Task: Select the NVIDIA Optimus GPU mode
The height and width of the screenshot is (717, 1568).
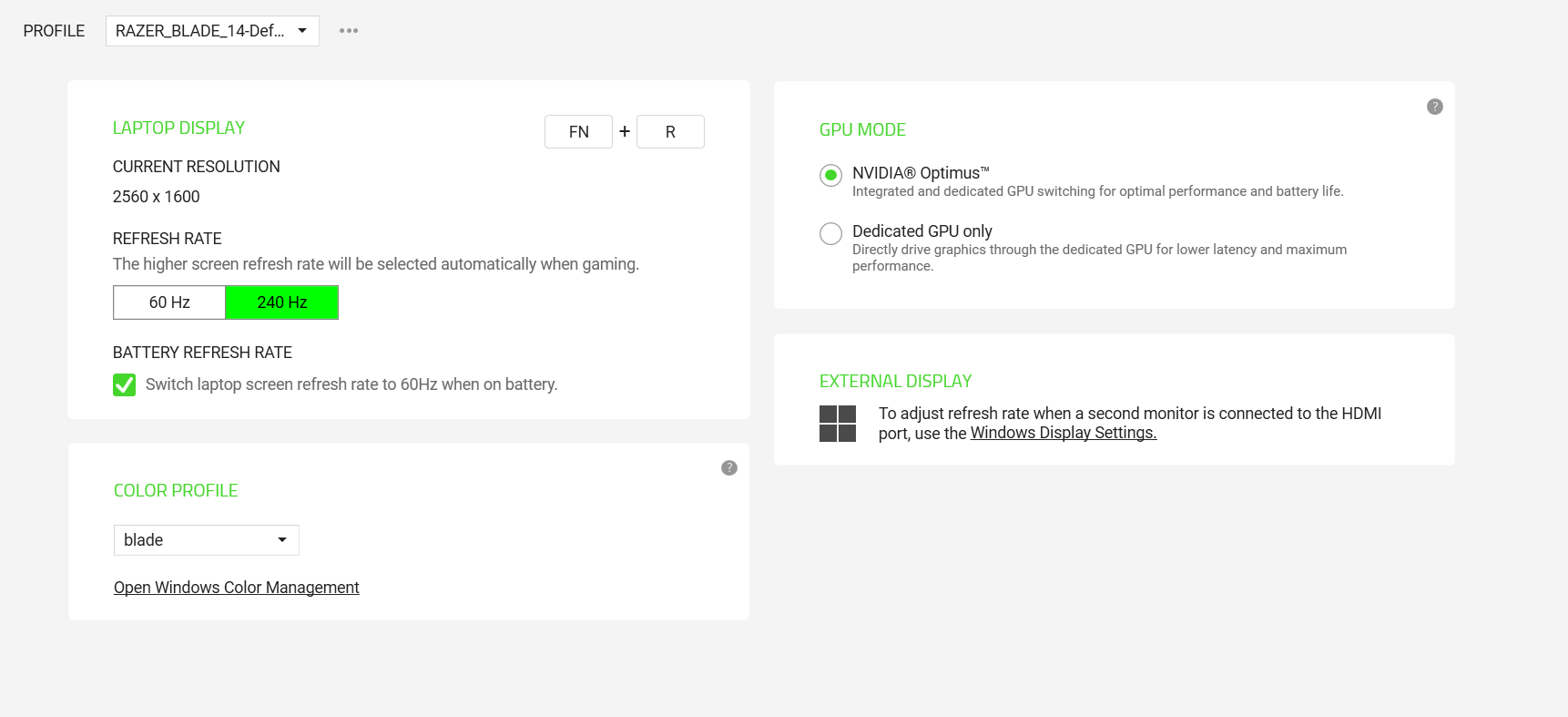Action: click(x=830, y=175)
